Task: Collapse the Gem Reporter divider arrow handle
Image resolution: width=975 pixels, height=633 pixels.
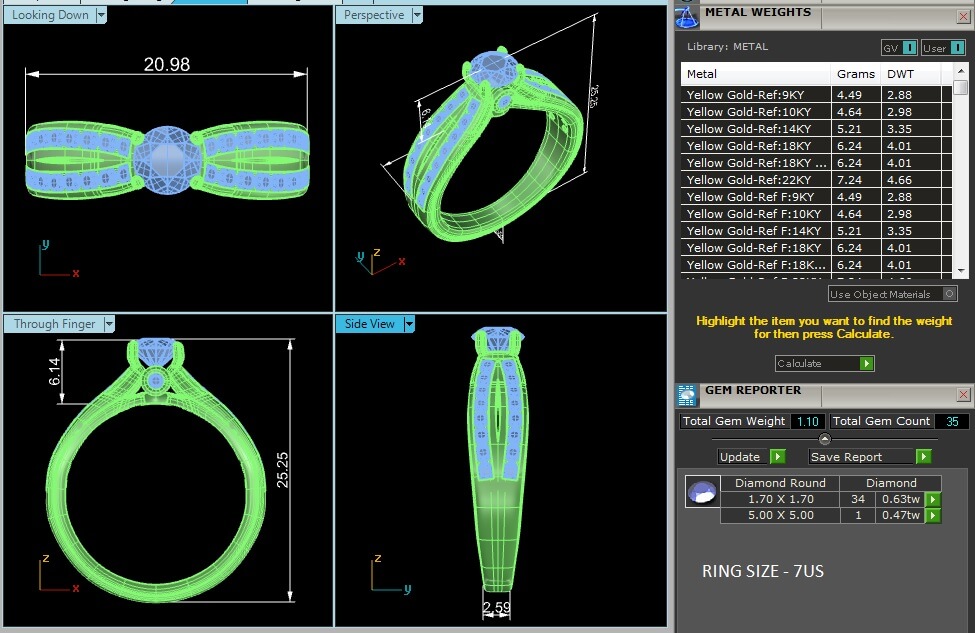Action: (824, 439)
